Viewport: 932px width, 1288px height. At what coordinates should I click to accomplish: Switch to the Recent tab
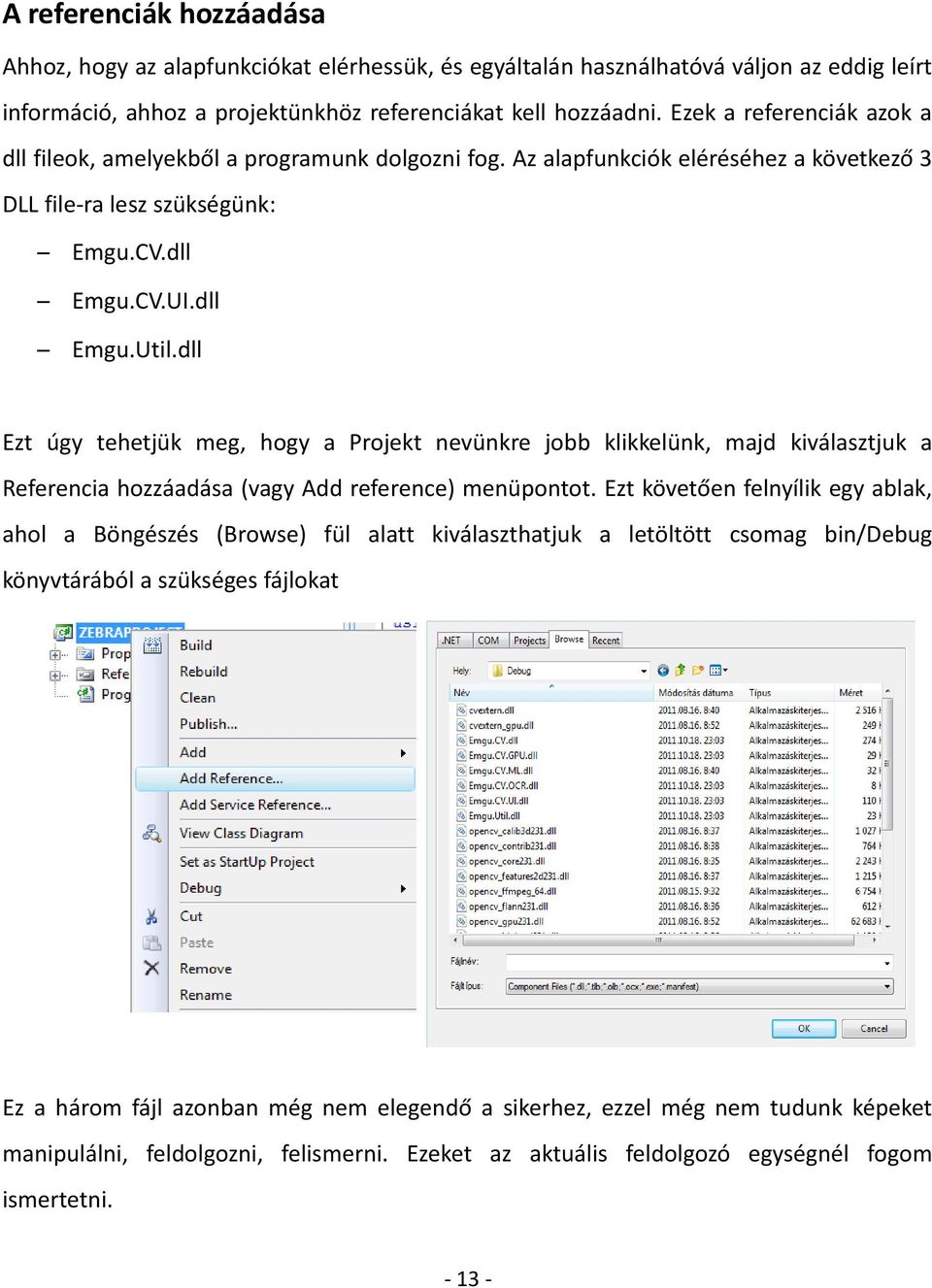pyautogui.click(x=606, y=641)
